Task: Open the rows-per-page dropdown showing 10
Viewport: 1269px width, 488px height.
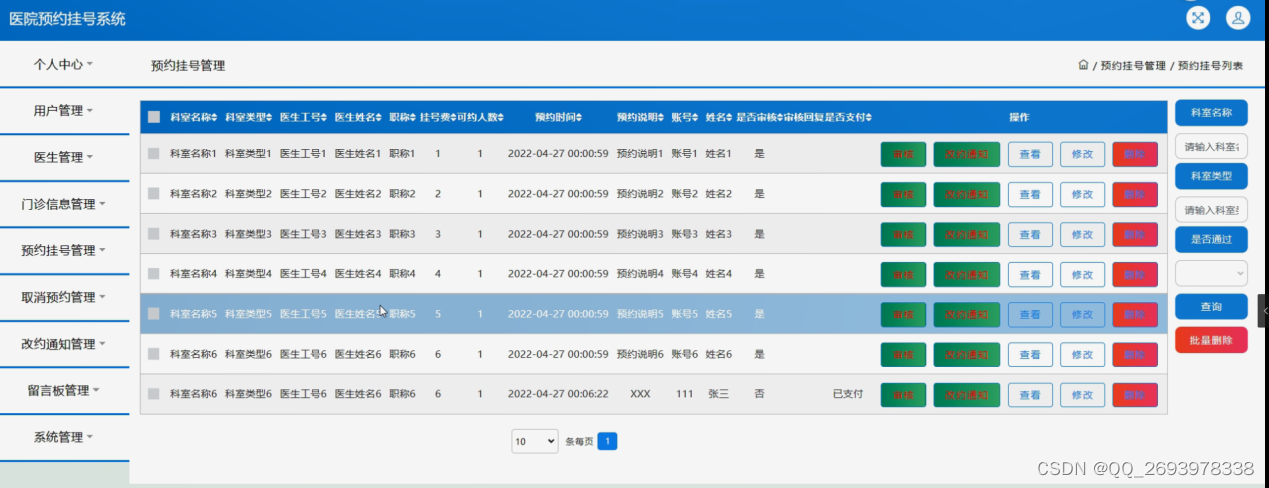Action: click(x=535, y=441)
